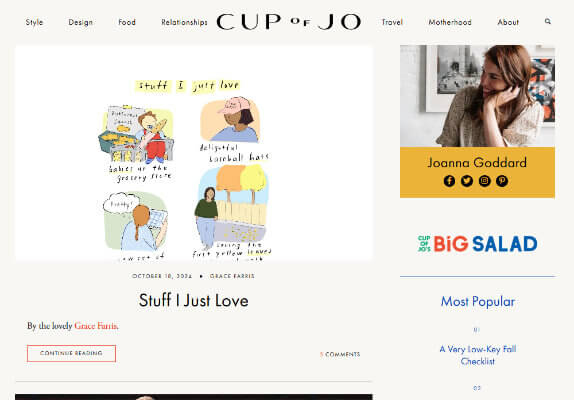Open the Relationships section

click(x=184, y=22)
